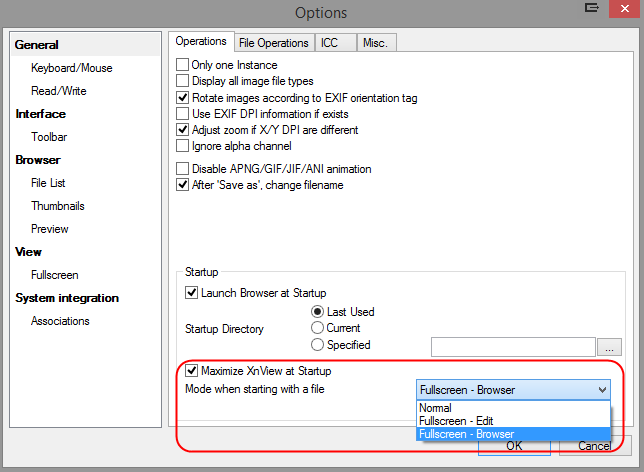Uncheck Adjust zoom if X/Y DPI differ
This screenshot has height=472, width=644.
click(x=182, y=129)
